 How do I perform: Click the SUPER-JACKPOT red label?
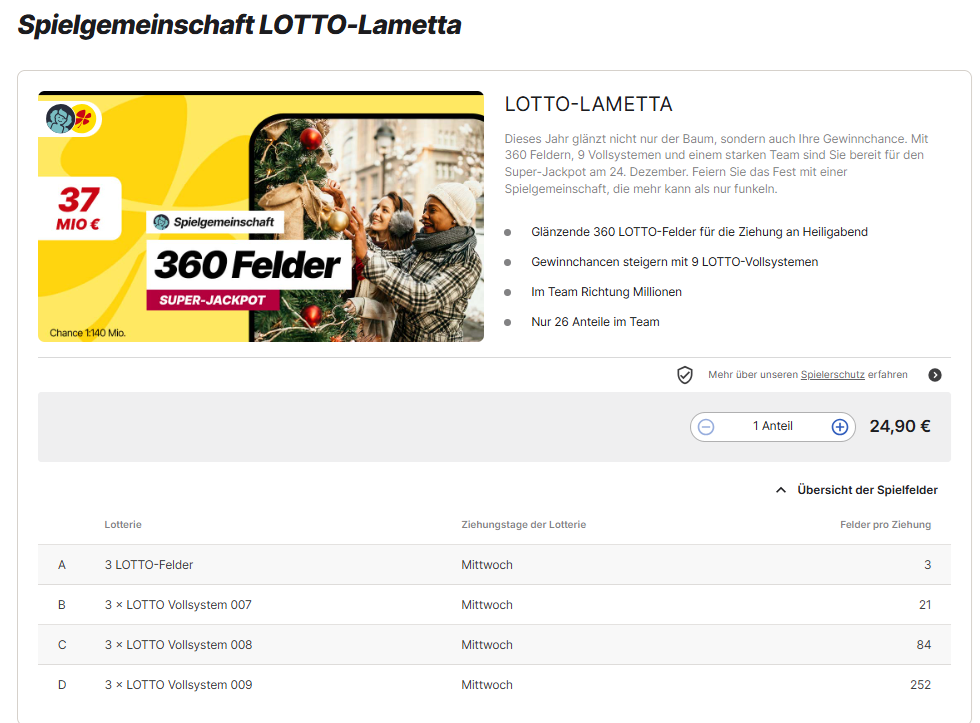(x=212, y=300)
